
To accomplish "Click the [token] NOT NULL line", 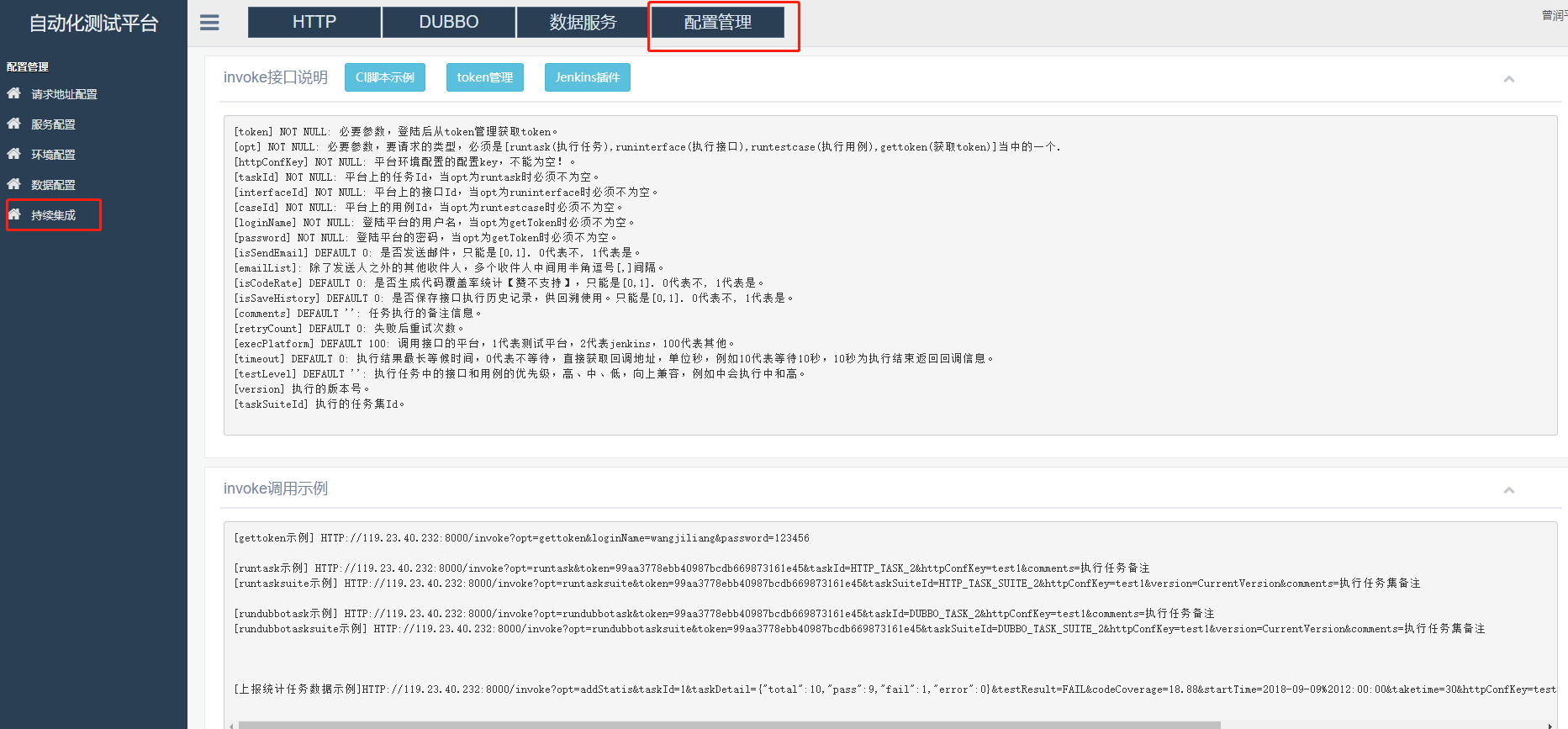I will 396,132.
